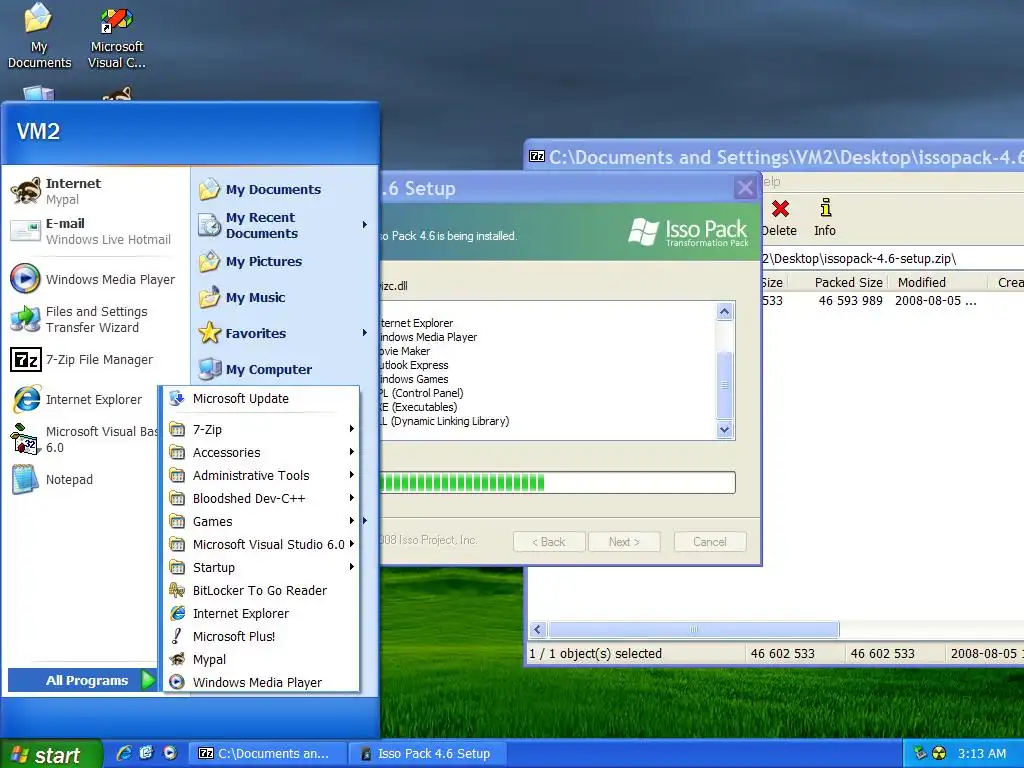Click the Start button
This screenshot has height=768, width=1024.
point(50,754)
